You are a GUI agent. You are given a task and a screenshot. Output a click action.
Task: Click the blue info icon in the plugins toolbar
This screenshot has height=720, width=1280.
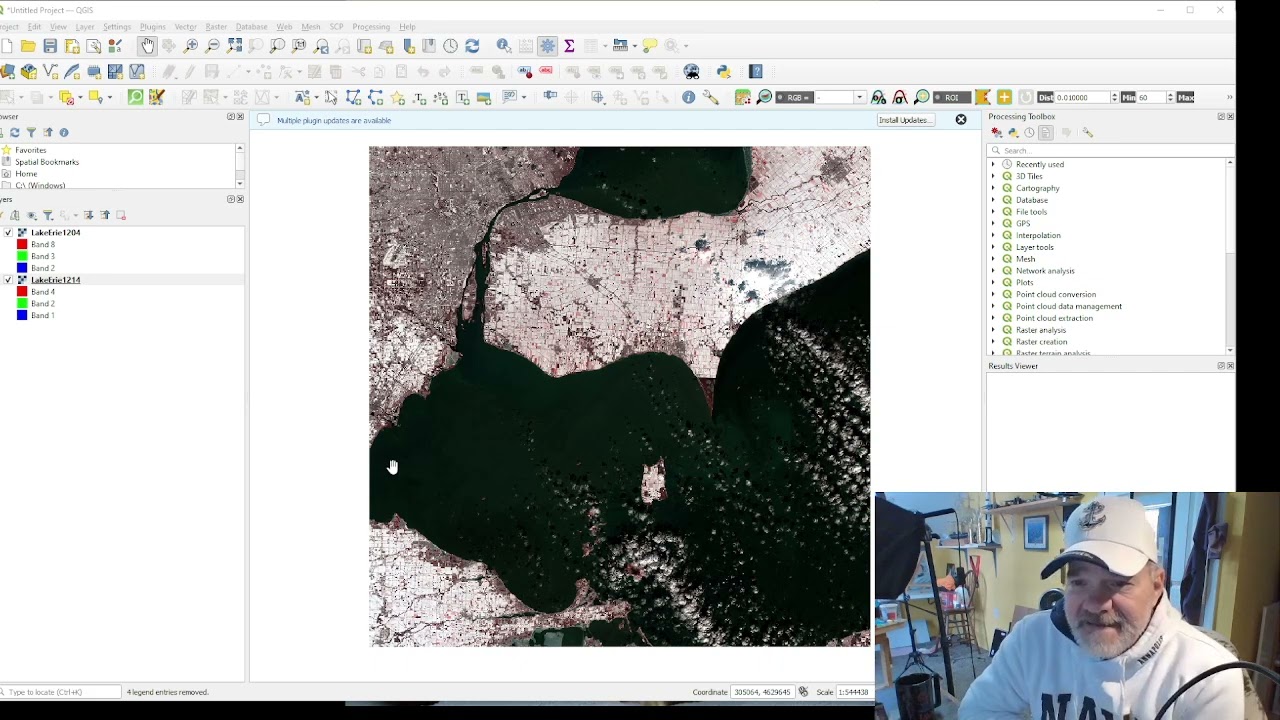tap(689, 97)
